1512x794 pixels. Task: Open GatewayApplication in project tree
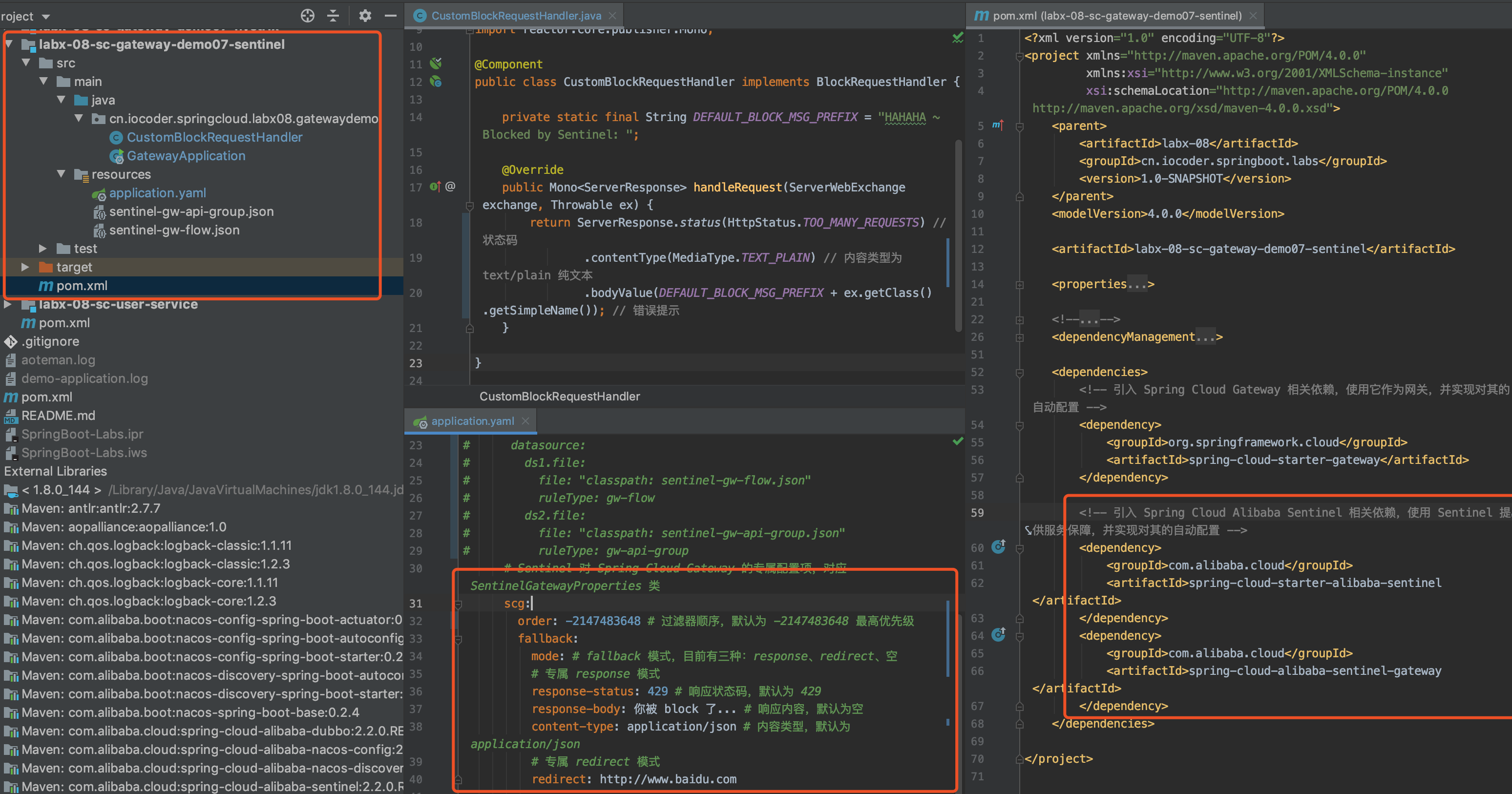(186, 155)
